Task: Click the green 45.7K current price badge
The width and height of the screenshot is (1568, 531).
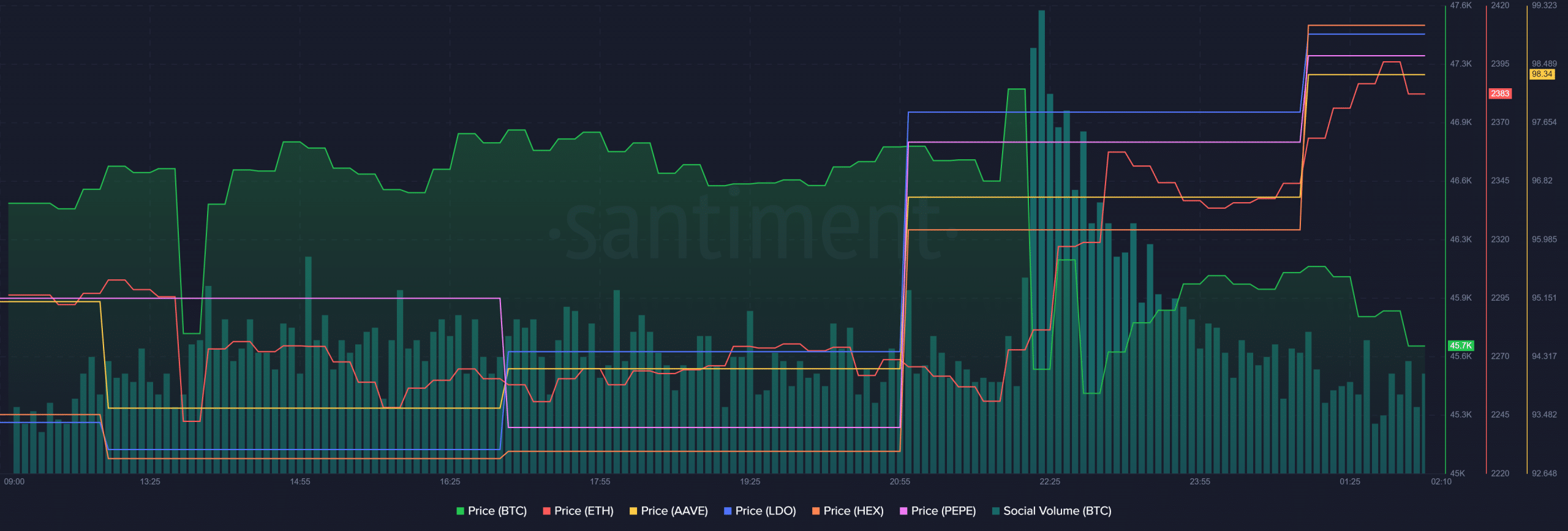Action: 1460,345
